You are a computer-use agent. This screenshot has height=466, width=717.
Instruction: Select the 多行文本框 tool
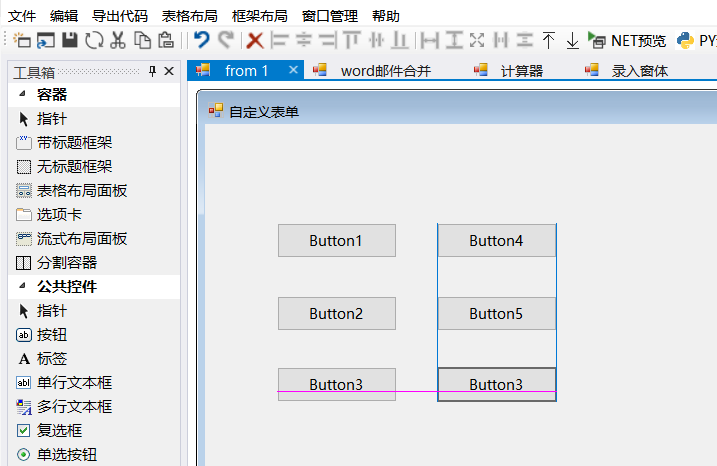pos(94,407)
